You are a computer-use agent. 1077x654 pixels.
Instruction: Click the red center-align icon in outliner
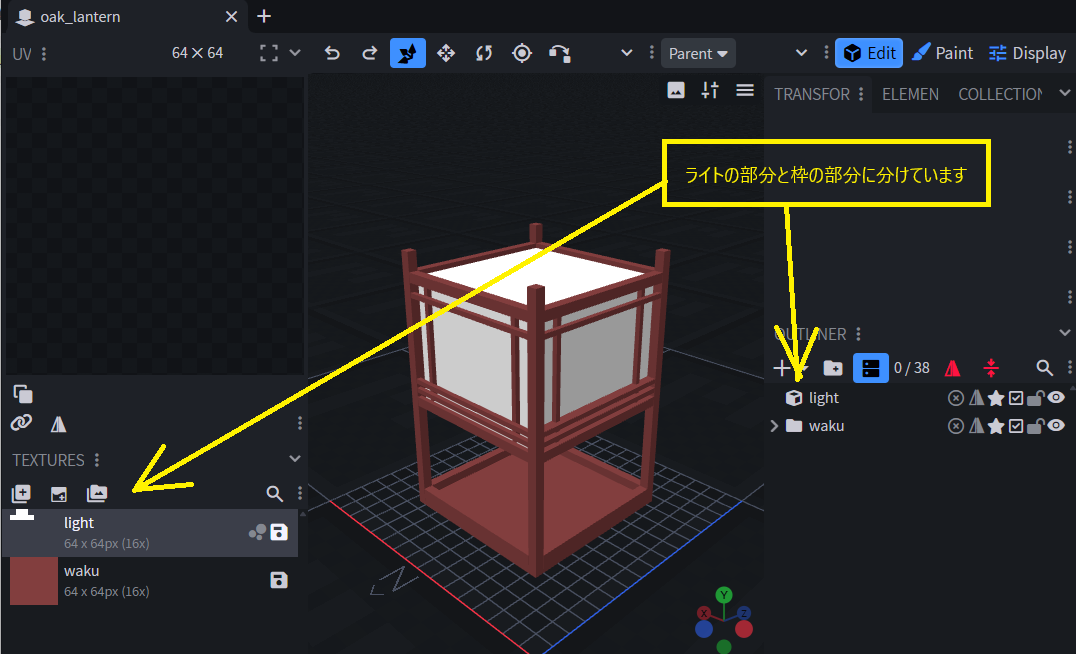click(990, 368)
